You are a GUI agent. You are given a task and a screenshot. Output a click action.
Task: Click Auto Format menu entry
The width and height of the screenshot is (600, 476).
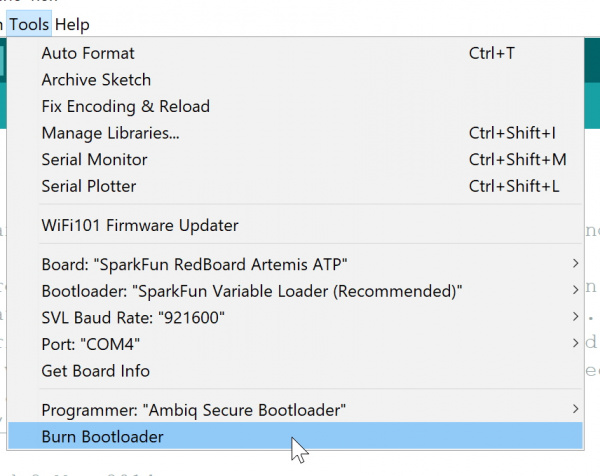295,53
